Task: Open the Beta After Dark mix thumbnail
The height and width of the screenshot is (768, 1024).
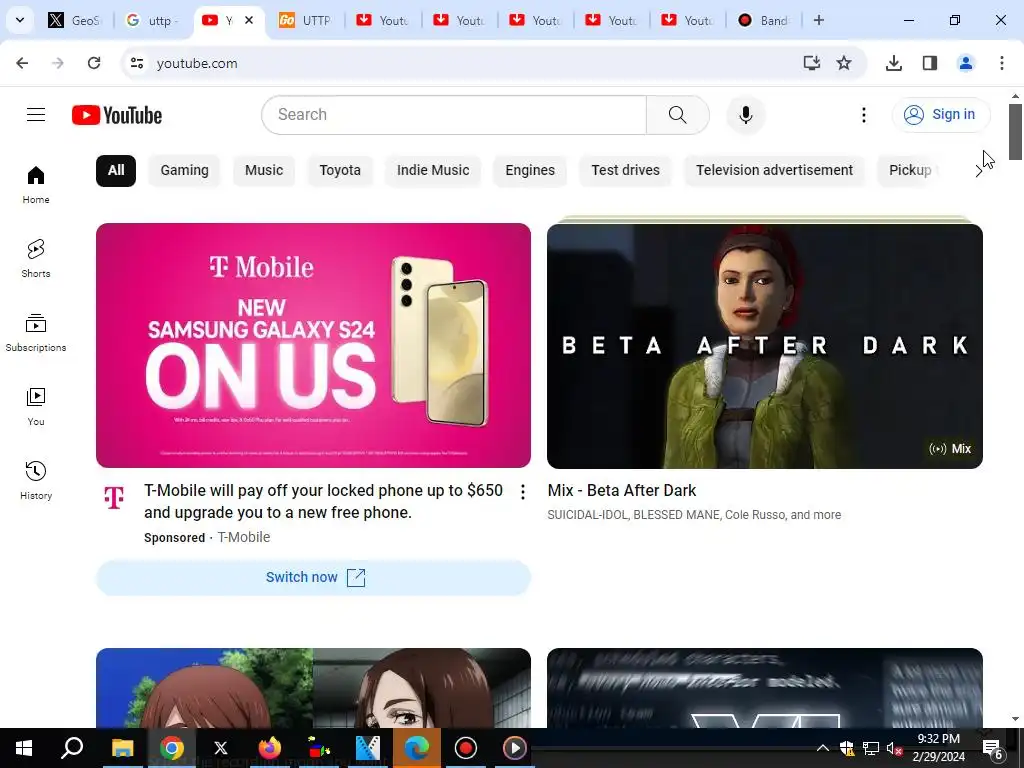Action: tap(765, 345)
